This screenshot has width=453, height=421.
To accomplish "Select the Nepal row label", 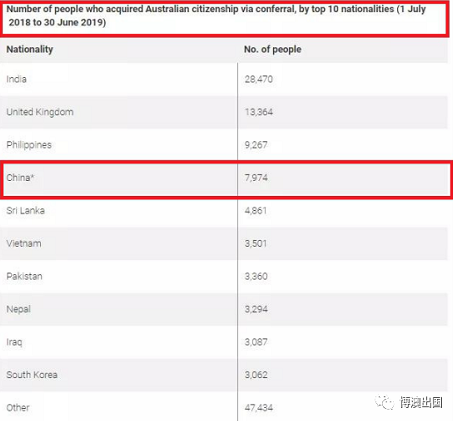I will [x=18, y=309].
